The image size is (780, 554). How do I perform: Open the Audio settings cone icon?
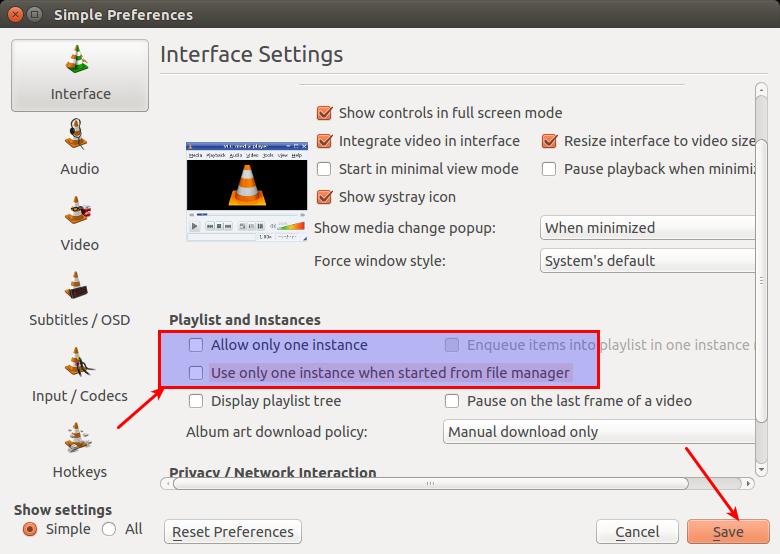coord(79,135)
